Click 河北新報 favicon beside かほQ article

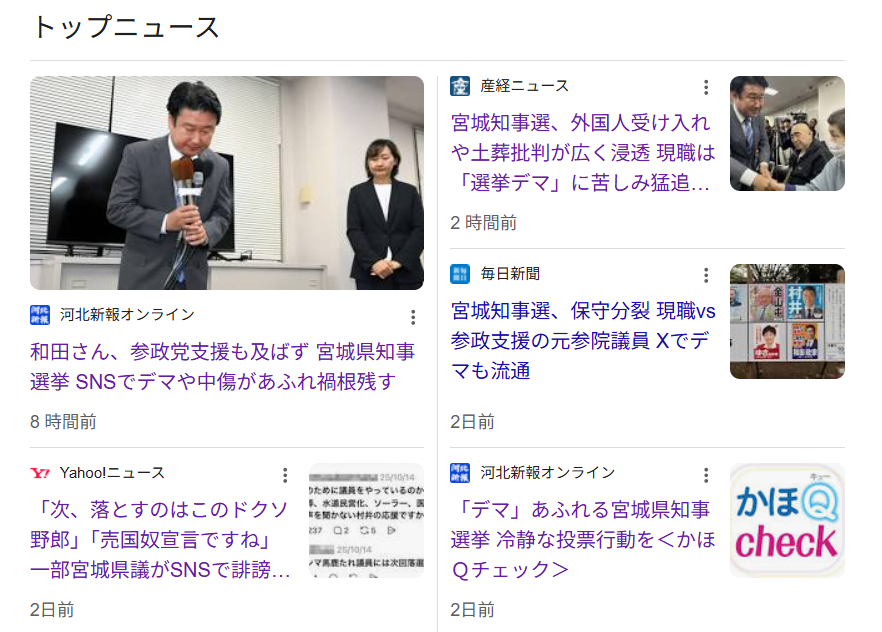point(460,473)
